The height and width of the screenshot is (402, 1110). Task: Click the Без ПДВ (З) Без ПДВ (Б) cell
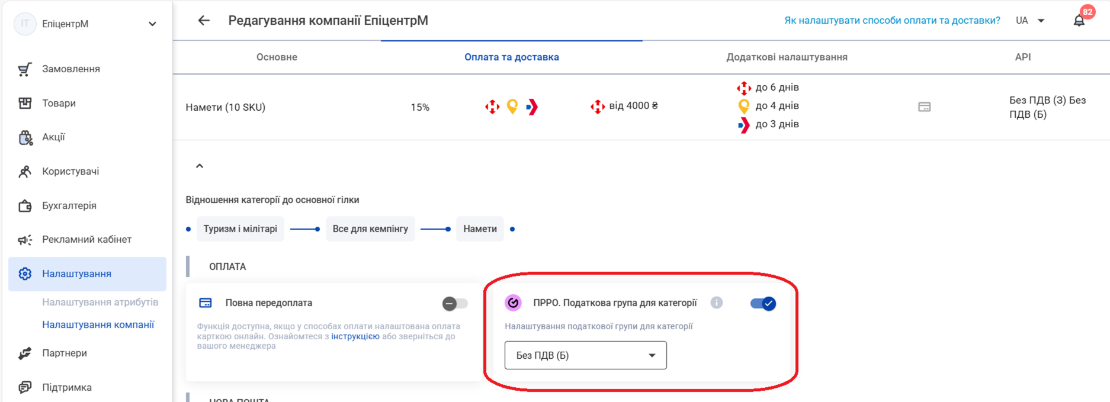[x=1049, y=107]
